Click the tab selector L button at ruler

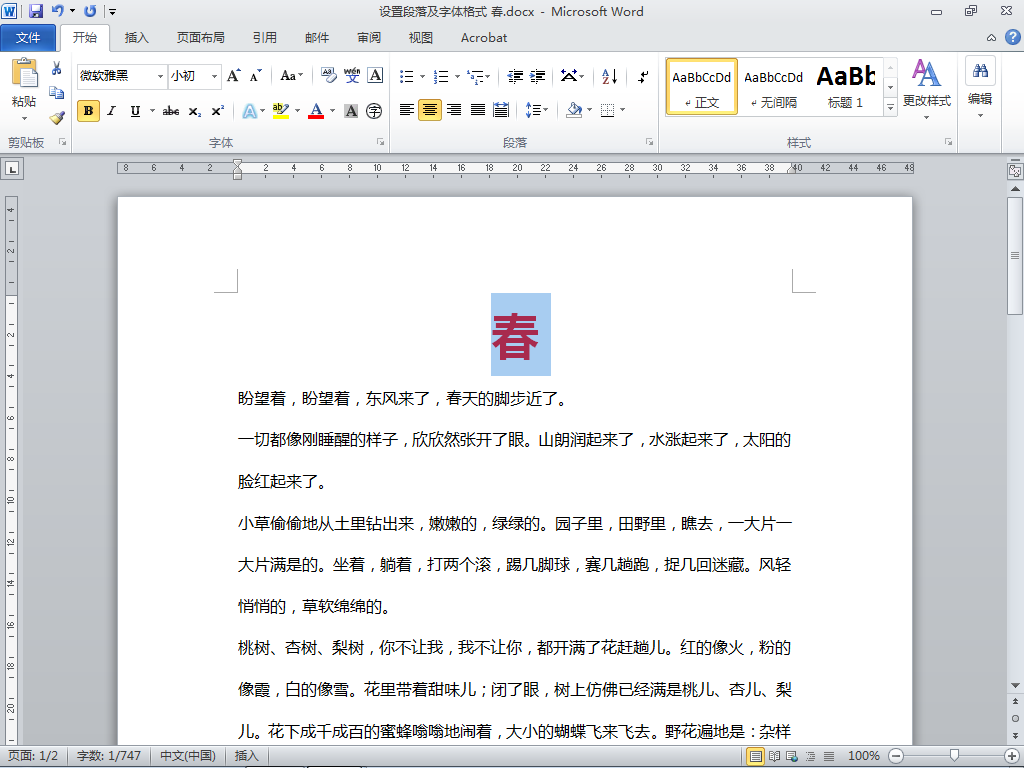pos(12,169)
